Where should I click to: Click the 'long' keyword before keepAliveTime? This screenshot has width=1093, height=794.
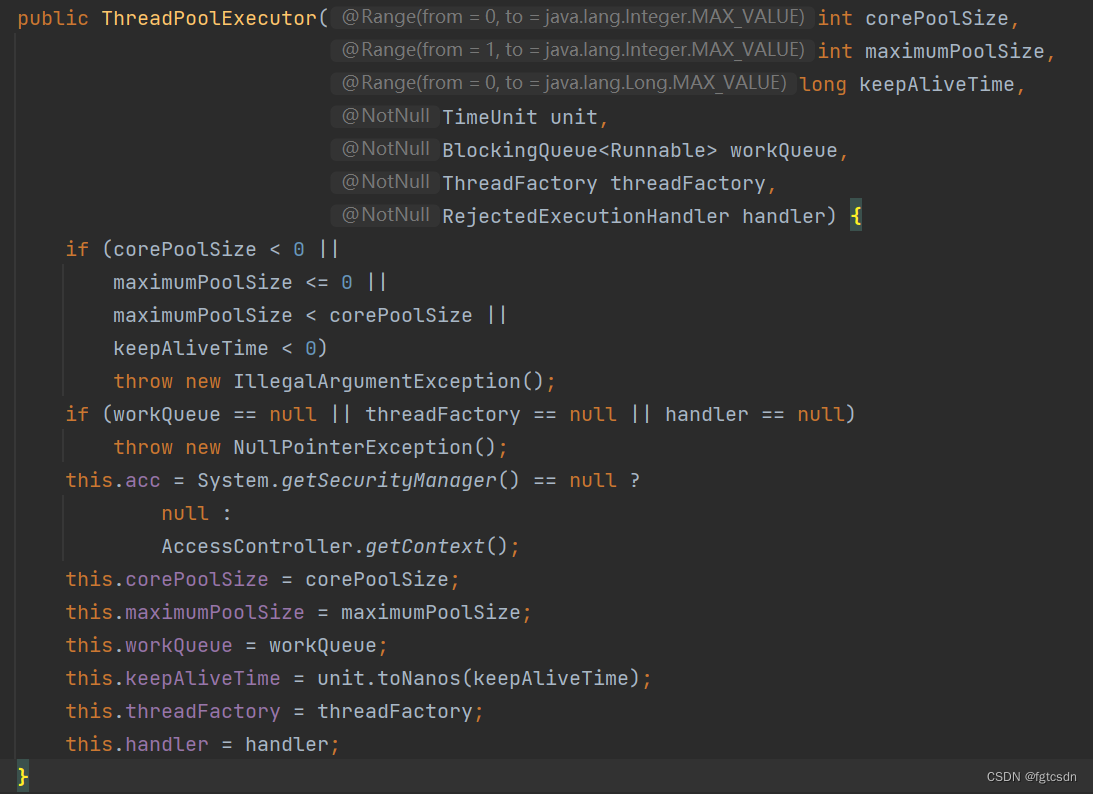pos(823,84)
